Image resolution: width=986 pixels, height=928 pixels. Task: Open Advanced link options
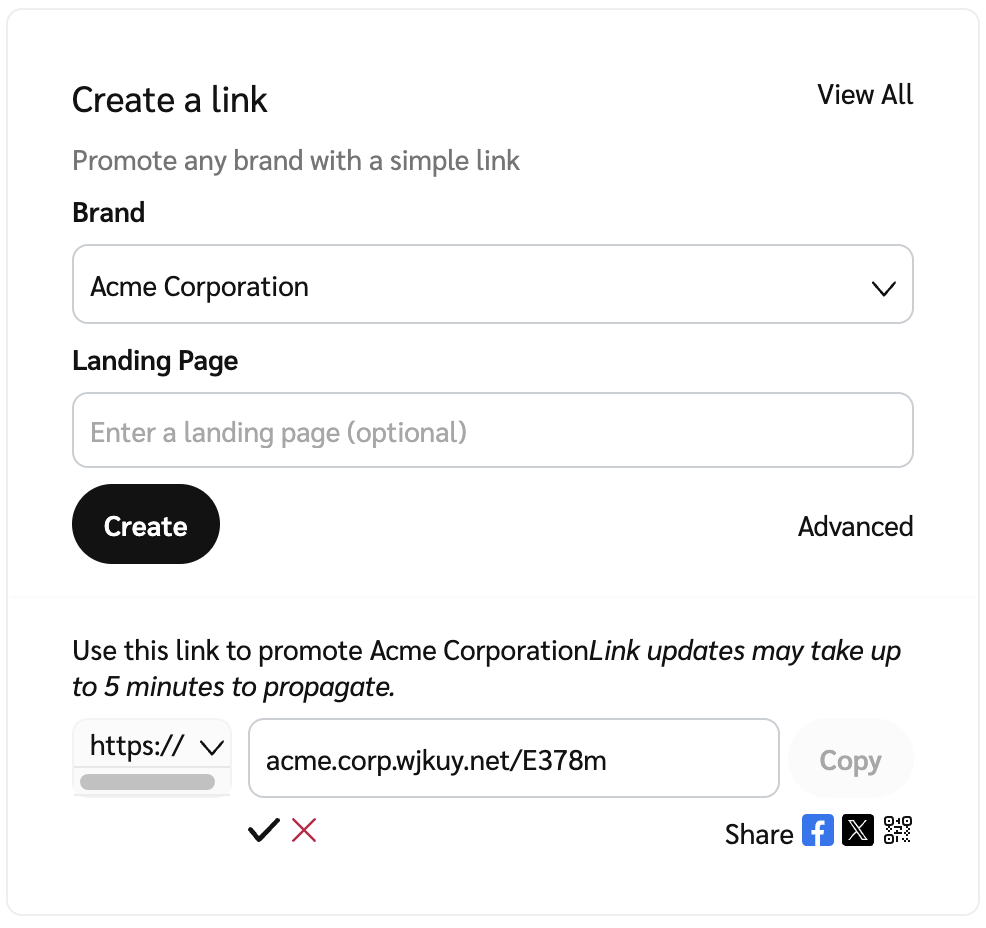point(855,527)
